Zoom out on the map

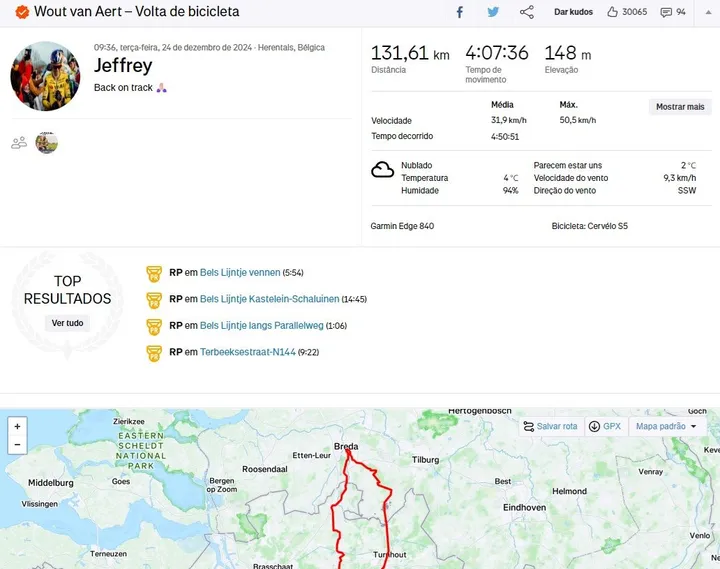pyautogui.click(x=17, y=445)
